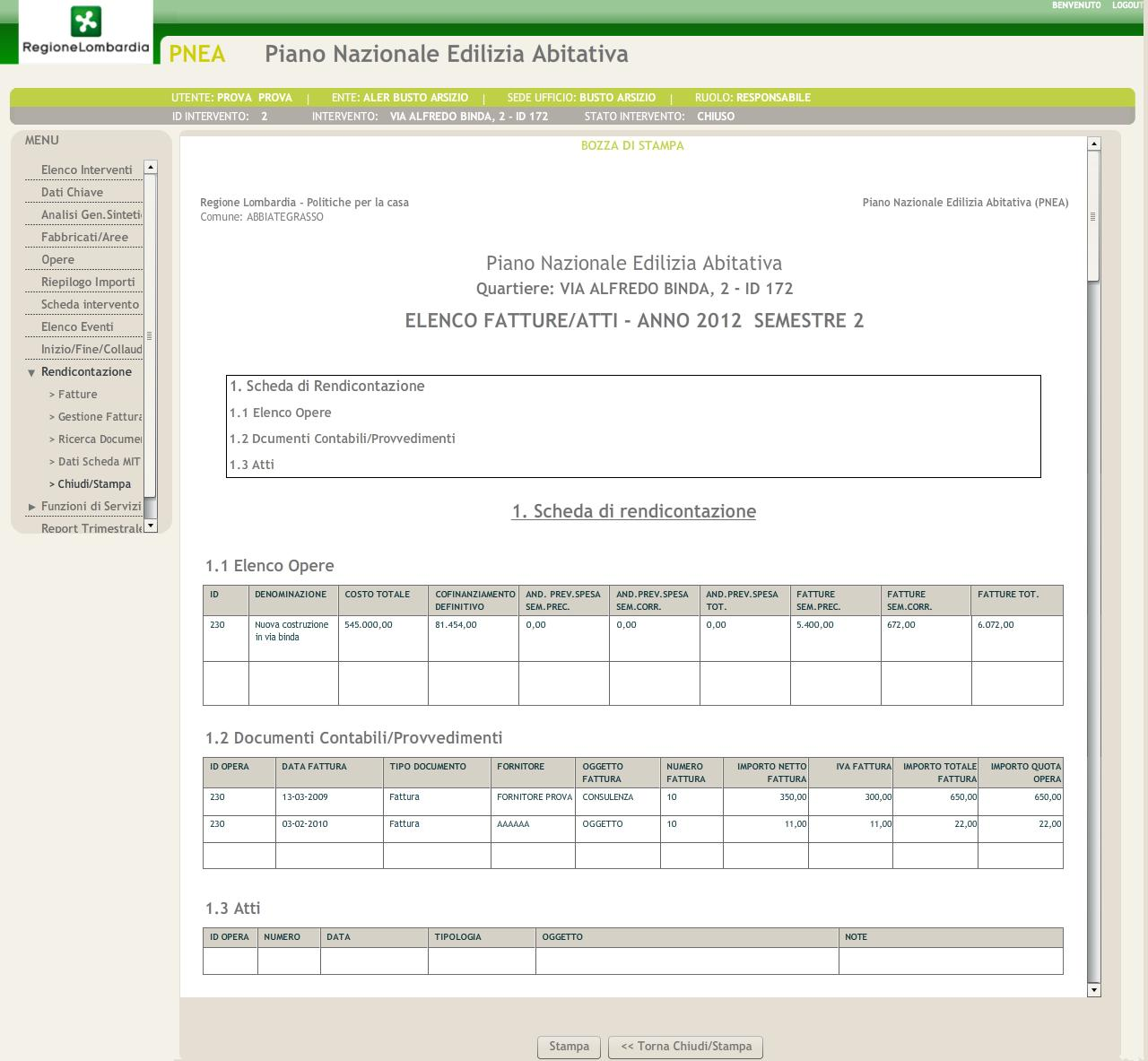
Task: Click the RESPONSABILE ruolo value
Action: 773,98
